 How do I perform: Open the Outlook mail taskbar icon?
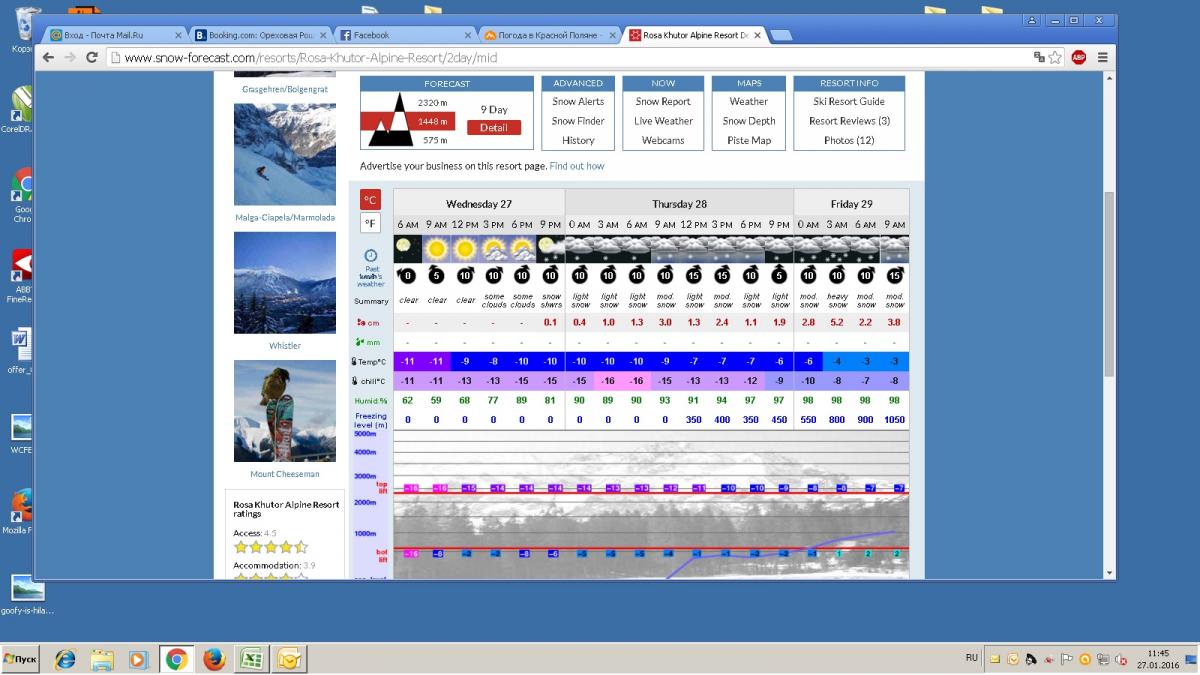[x=288, y=659]
